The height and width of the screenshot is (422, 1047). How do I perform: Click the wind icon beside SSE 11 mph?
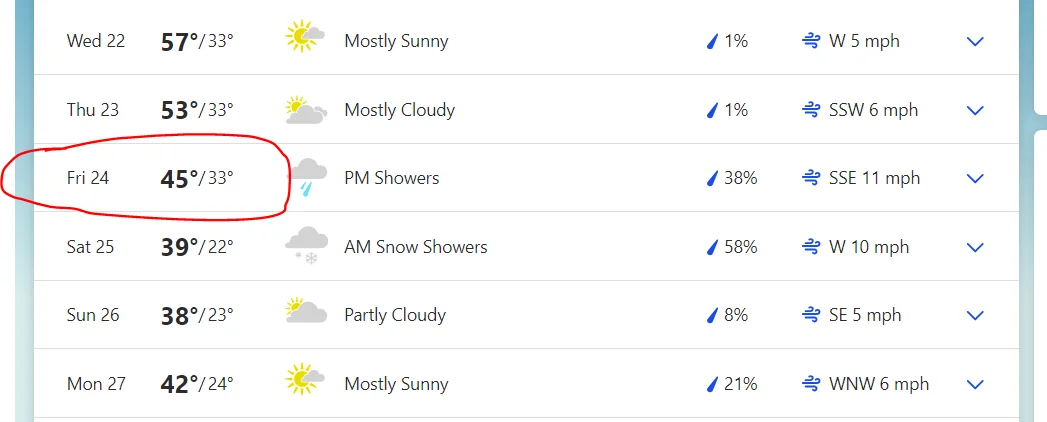811,178
